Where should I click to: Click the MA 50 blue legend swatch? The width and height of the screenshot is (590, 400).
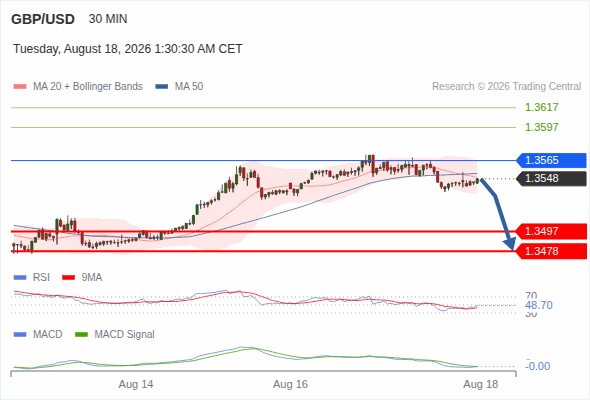click(x=162, y=87)
